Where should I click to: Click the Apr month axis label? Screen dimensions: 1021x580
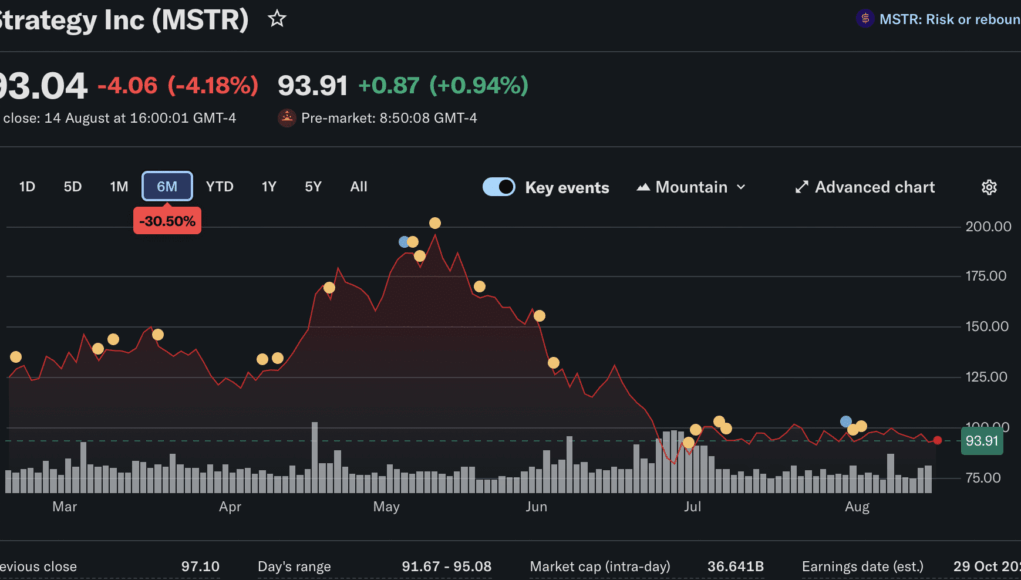[231, 506]
